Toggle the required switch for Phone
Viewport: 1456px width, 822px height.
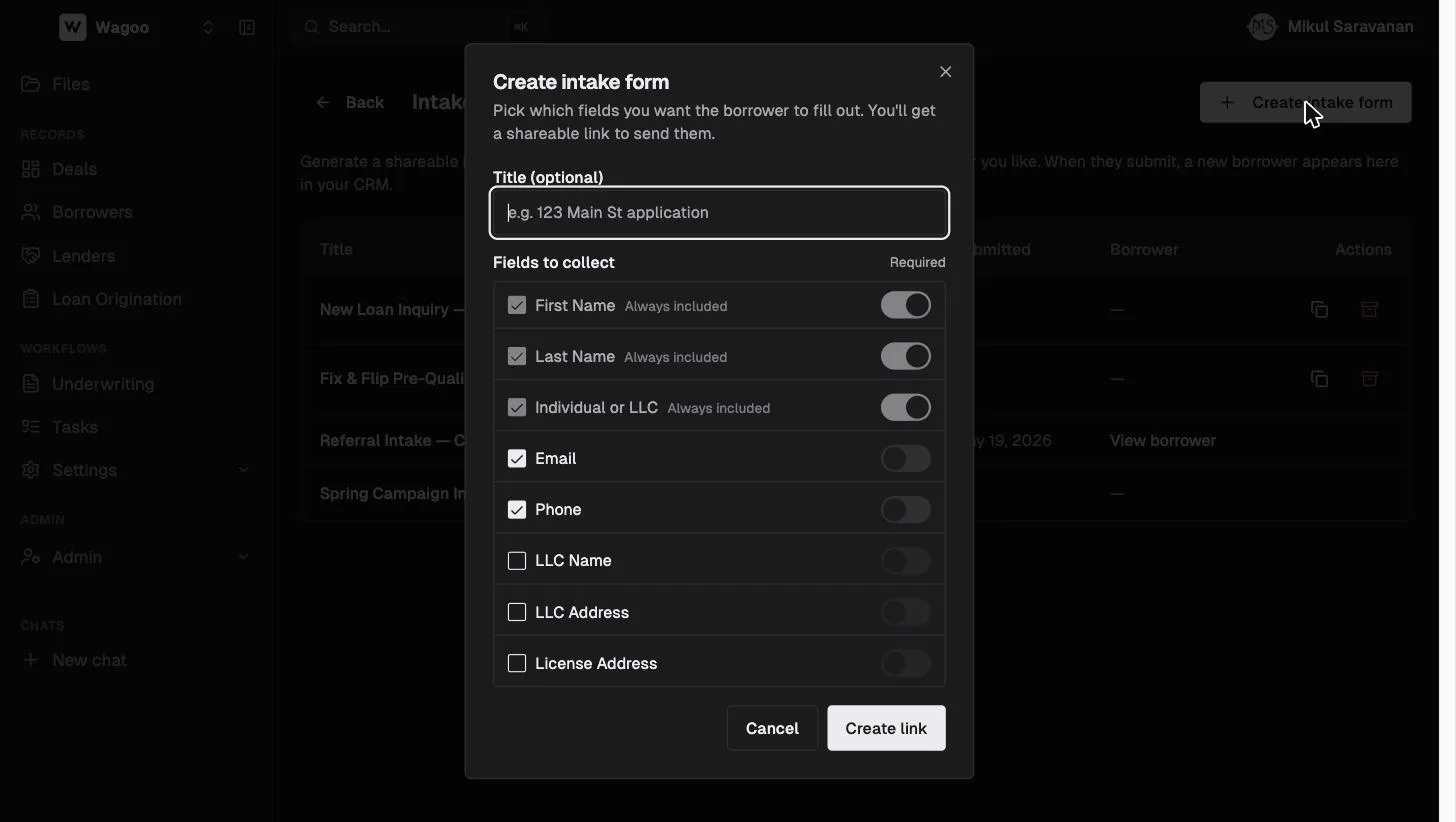tap(905, 509)
